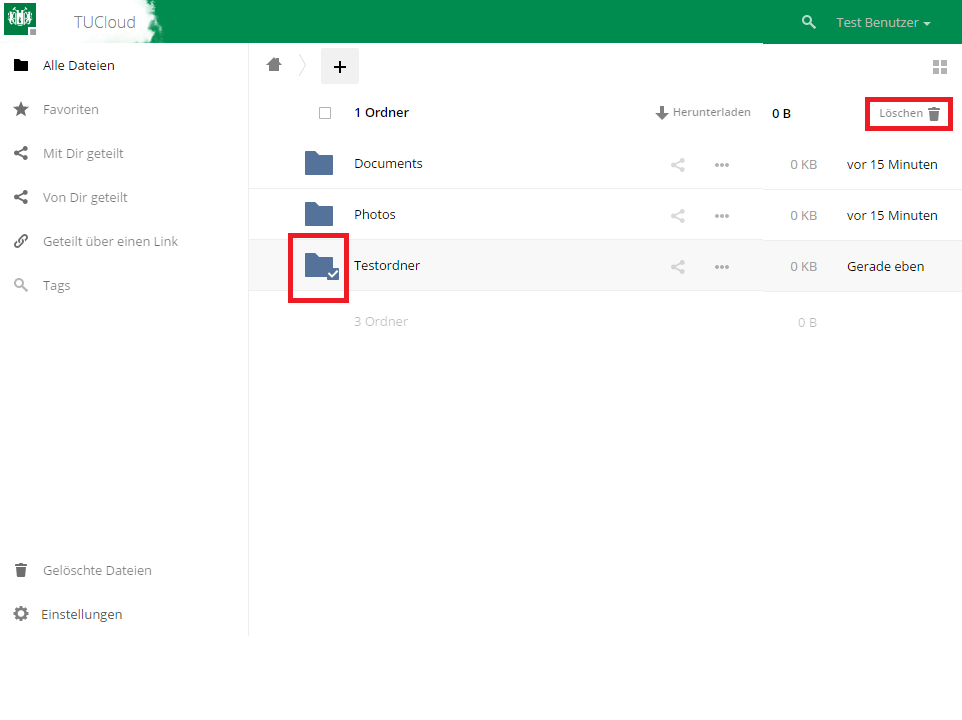Viewport: 962px width, 720px height.
Task: Toggle the select-all checkbox
Action: 325,113
